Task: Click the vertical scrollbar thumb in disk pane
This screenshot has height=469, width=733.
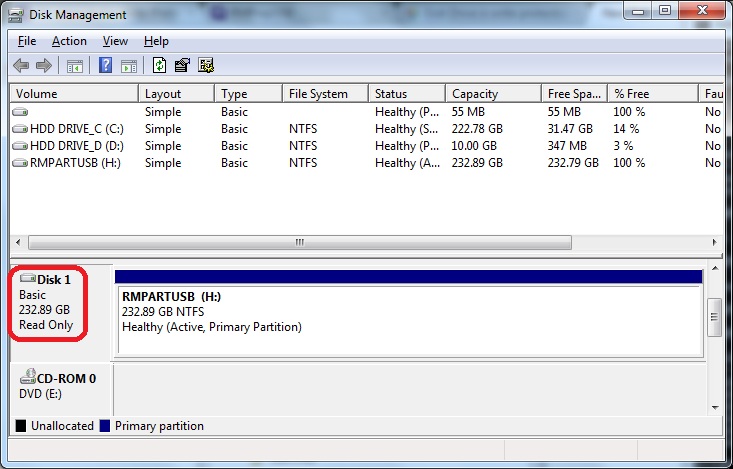Action: pyautogui.click(x=715, y=317)
